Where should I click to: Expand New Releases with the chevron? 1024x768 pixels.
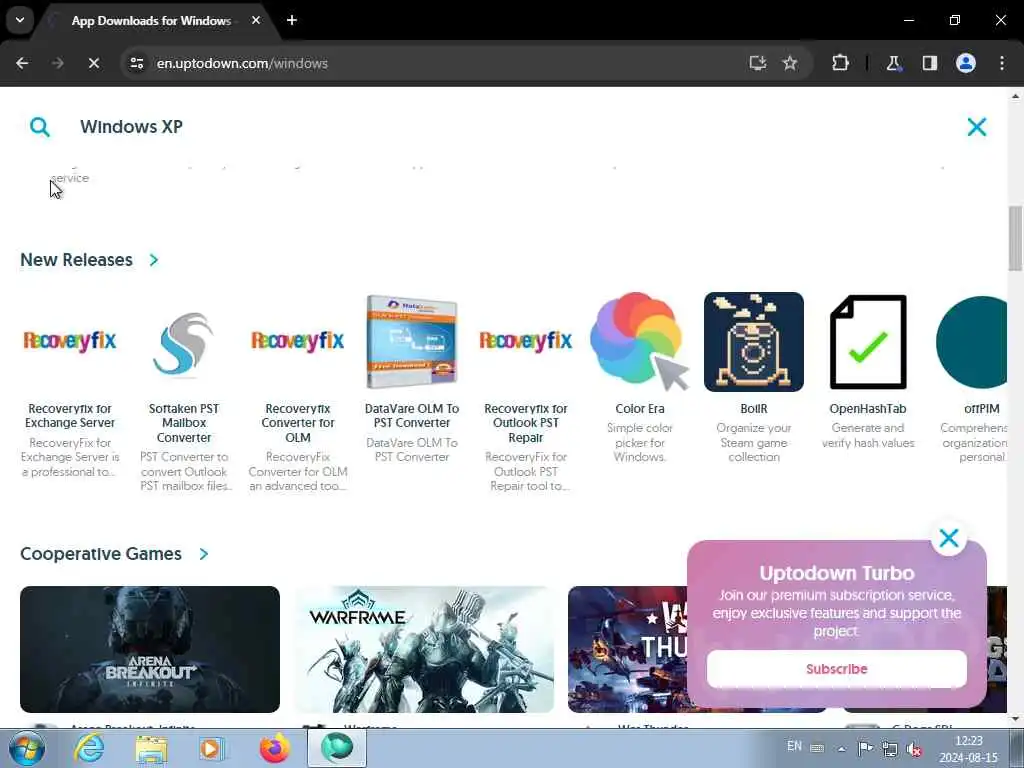click(153, 260)
